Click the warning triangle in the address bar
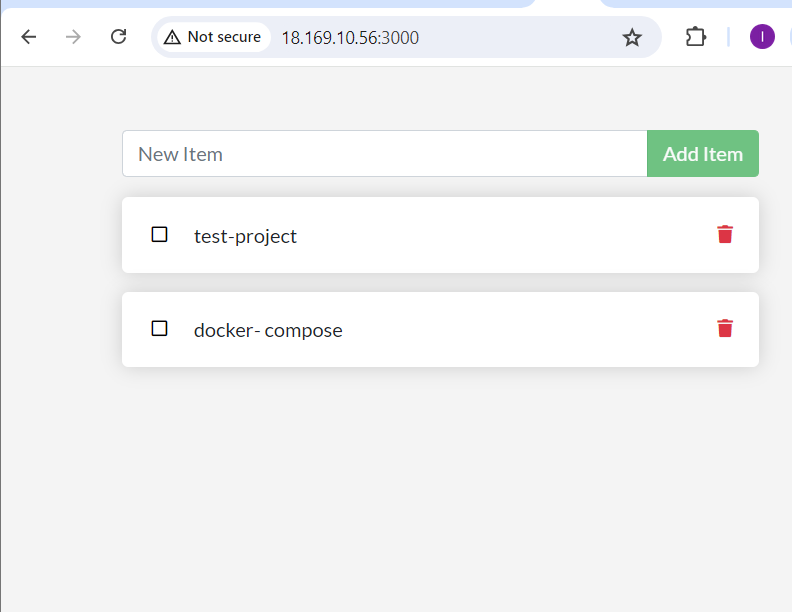The width and height of the screenshot is (792, 612). coord(172,37)
